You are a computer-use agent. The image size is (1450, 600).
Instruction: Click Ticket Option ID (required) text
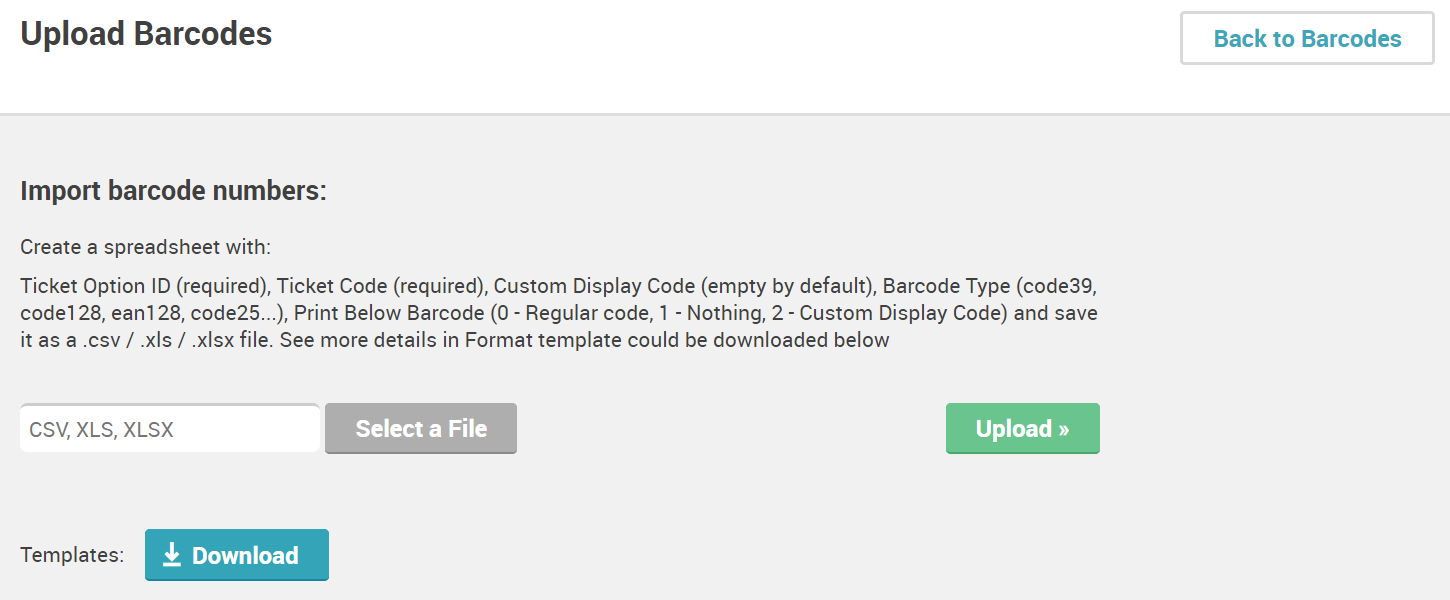[145, 287]
